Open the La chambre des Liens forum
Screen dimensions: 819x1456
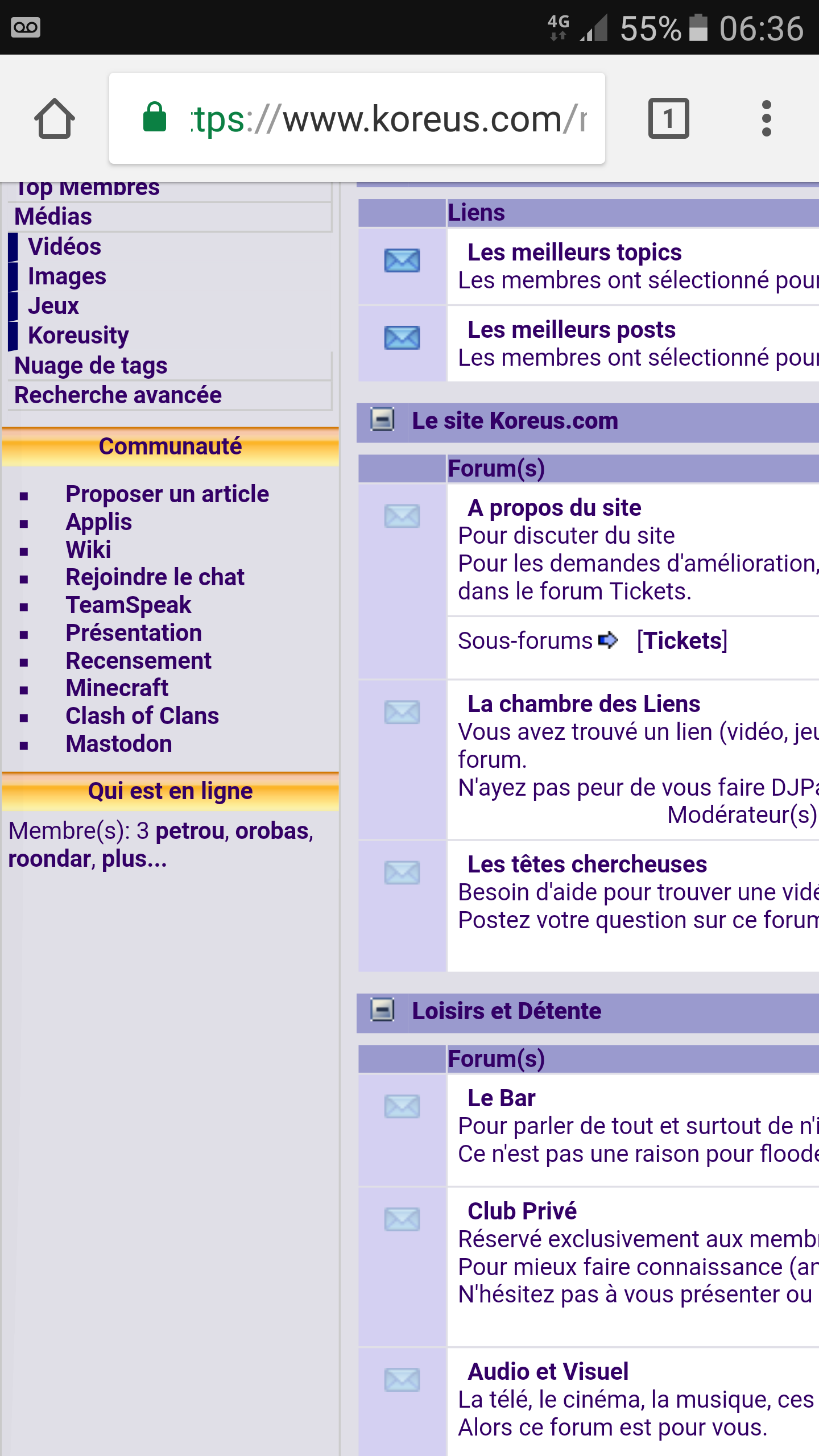pyautogui.click(x=584, y=704)
